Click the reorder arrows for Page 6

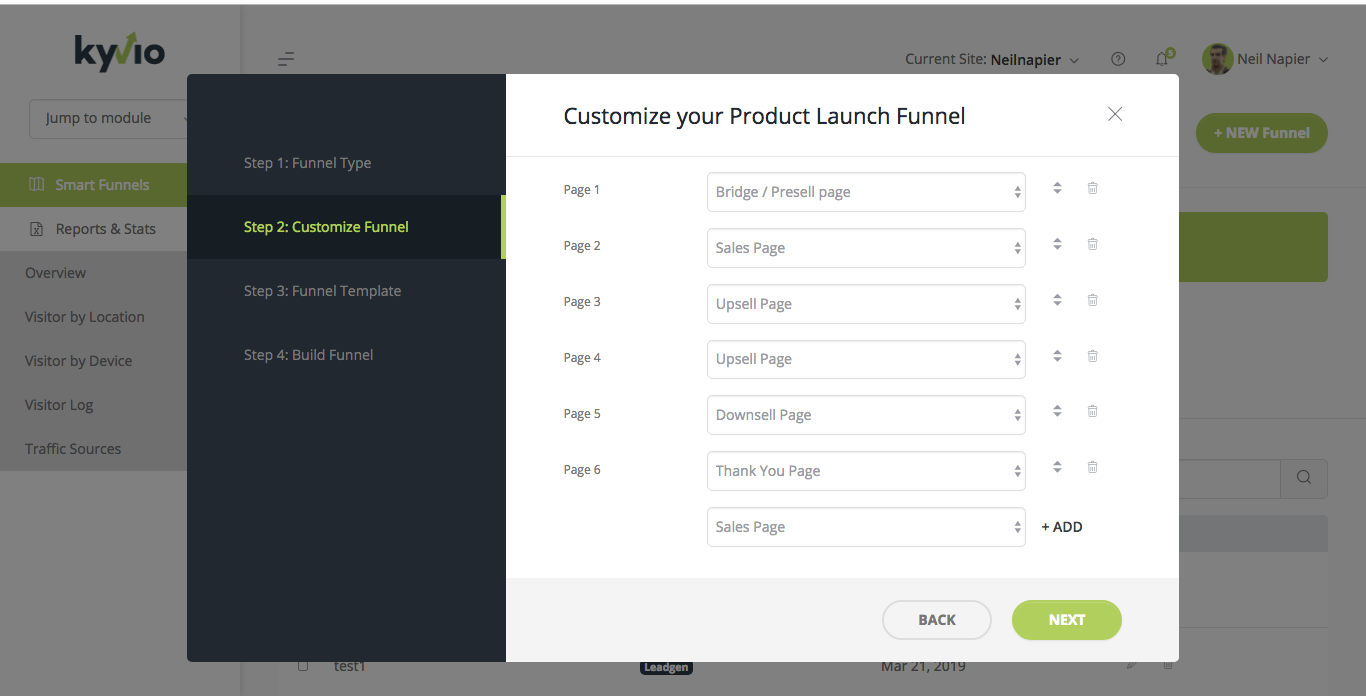[x=1057, y=467]
